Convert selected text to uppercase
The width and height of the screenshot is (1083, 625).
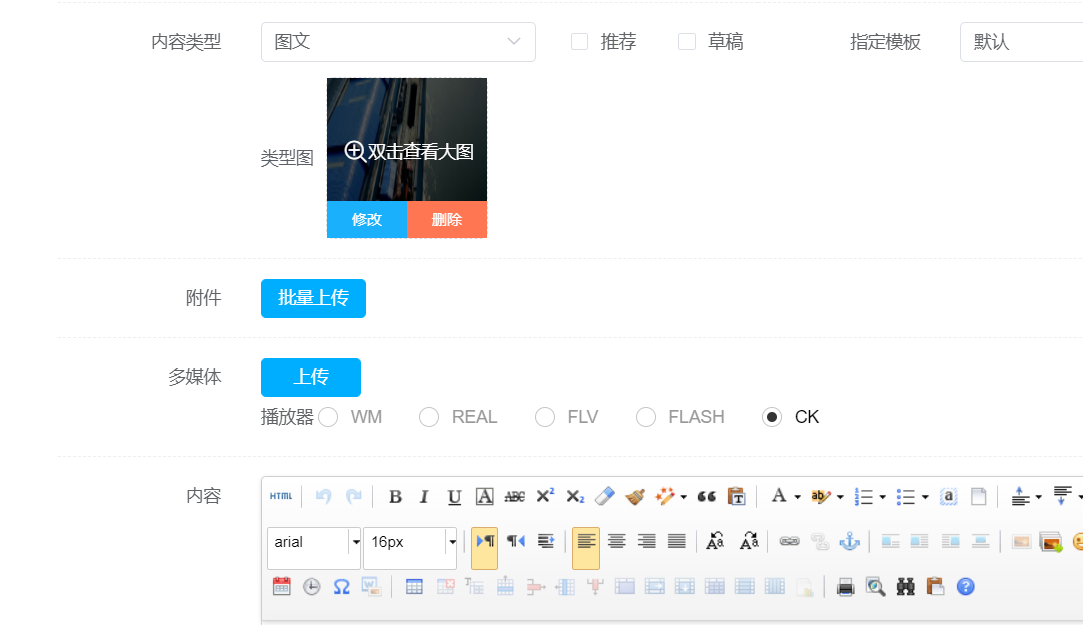pyautogui.click(x=716, y=541)
